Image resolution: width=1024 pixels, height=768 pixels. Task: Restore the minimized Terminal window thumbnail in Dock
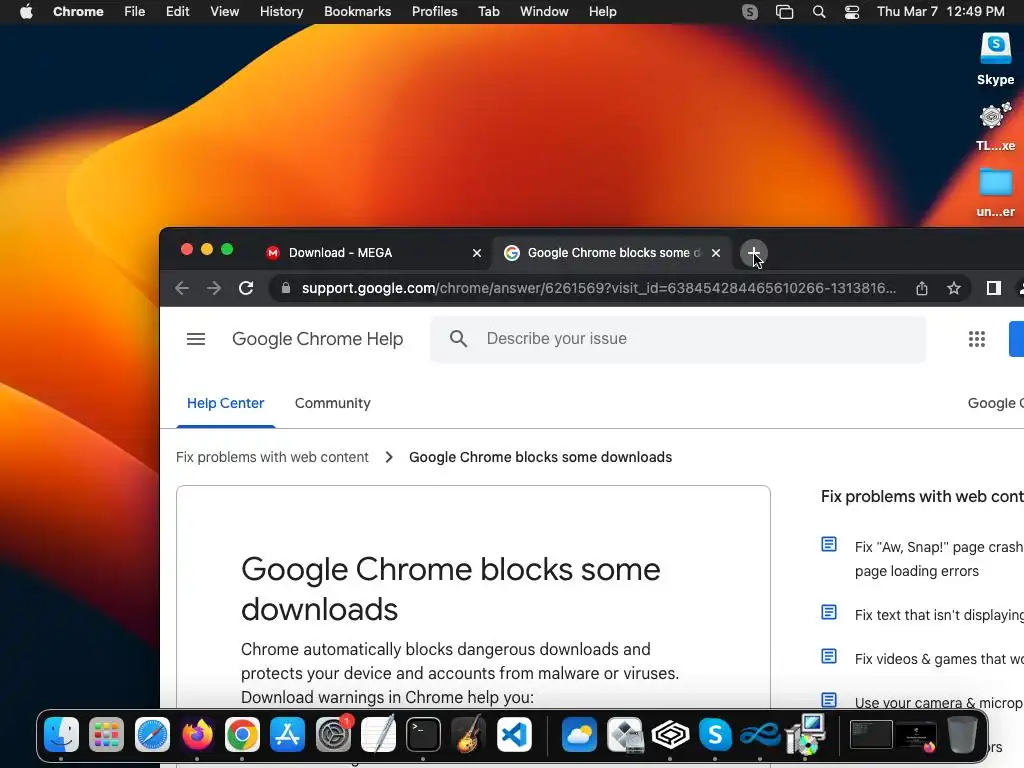click(871, 734)
